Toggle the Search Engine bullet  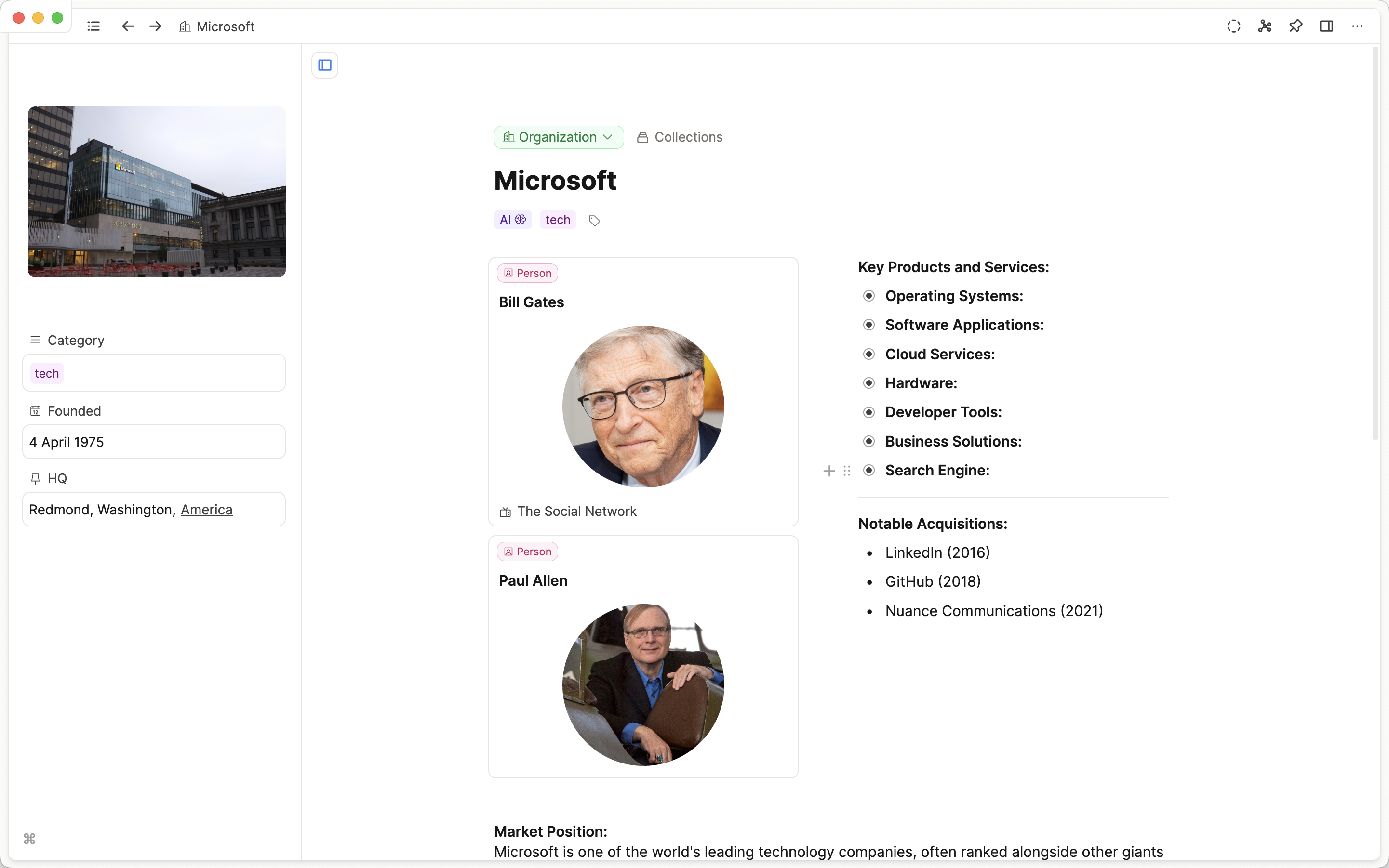868,470
